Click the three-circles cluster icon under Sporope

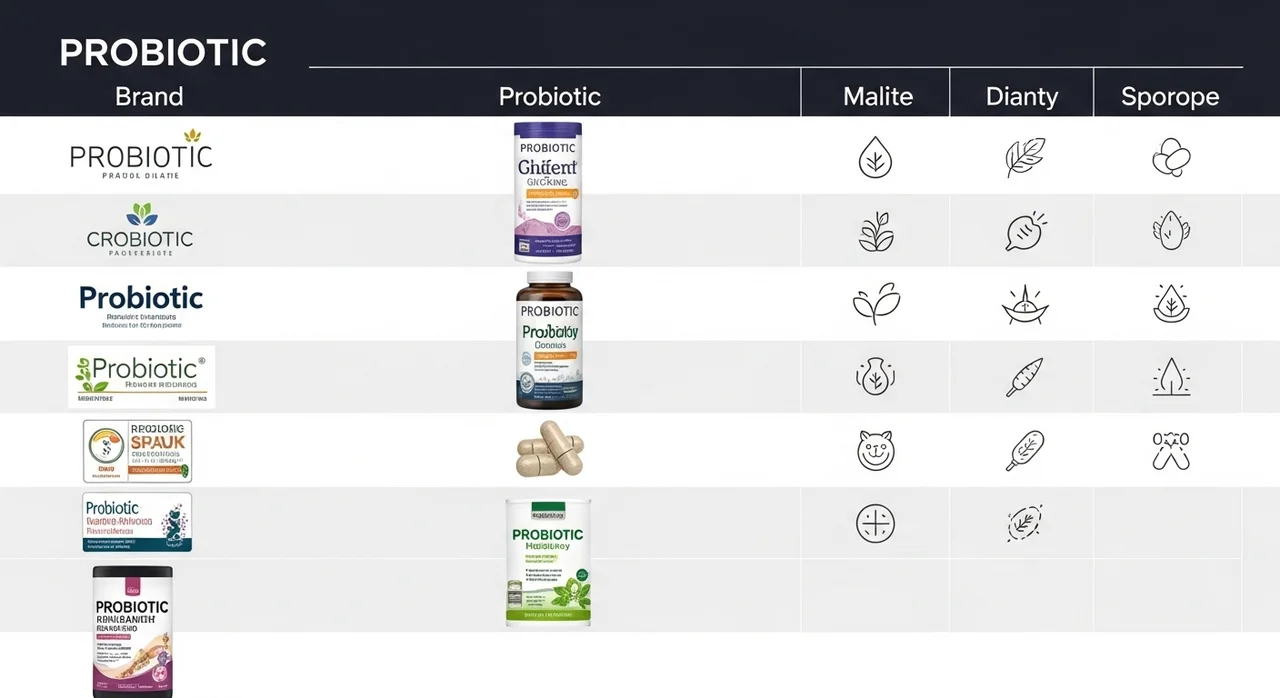(x=1170, y=158)
